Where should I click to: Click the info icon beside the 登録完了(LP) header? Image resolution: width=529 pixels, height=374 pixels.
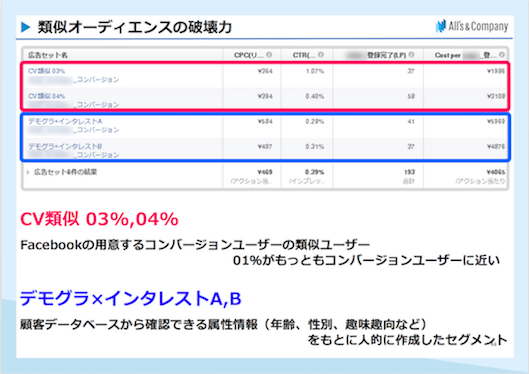(411, 55)
